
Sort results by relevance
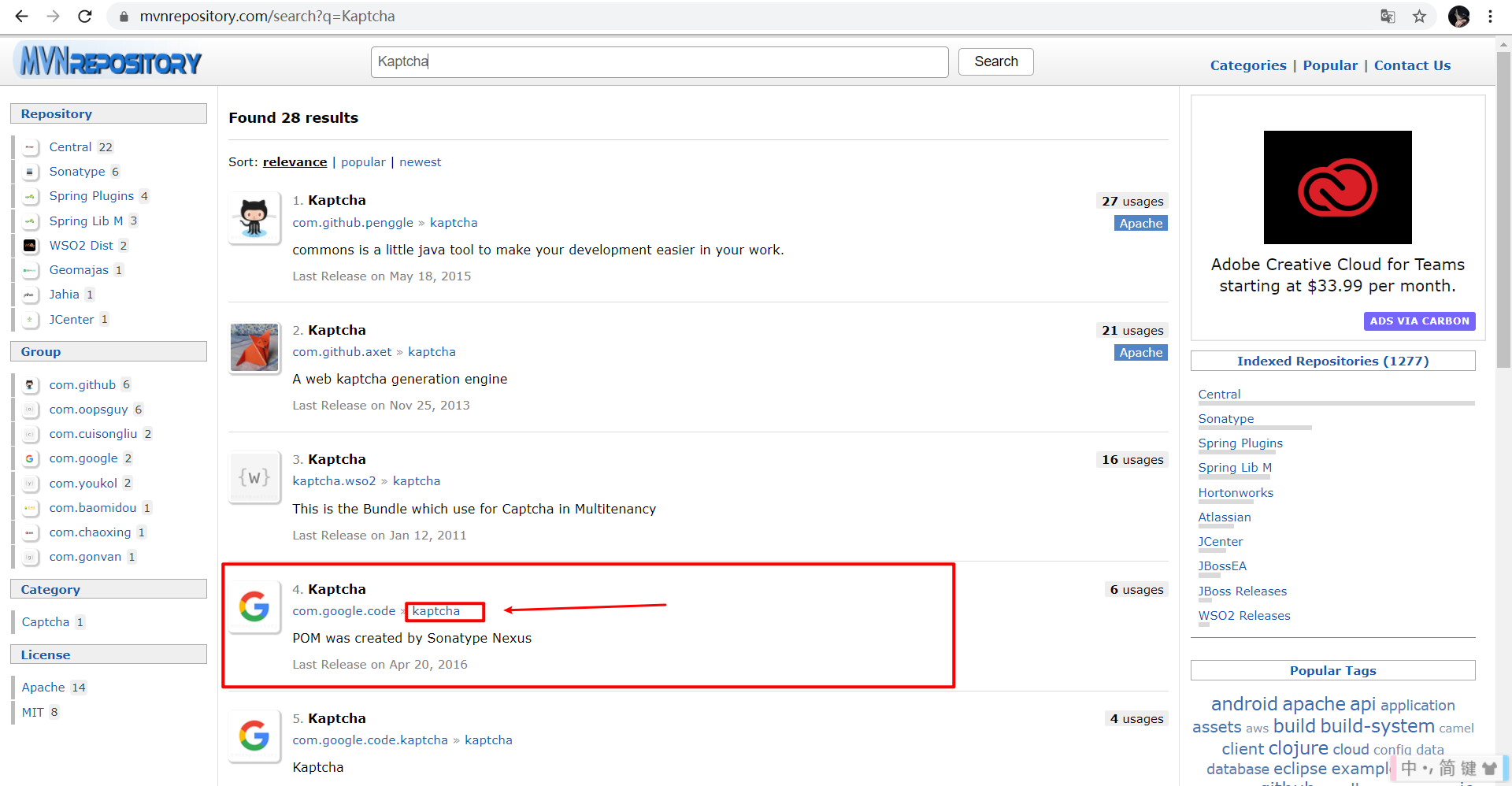click(295, 162)
